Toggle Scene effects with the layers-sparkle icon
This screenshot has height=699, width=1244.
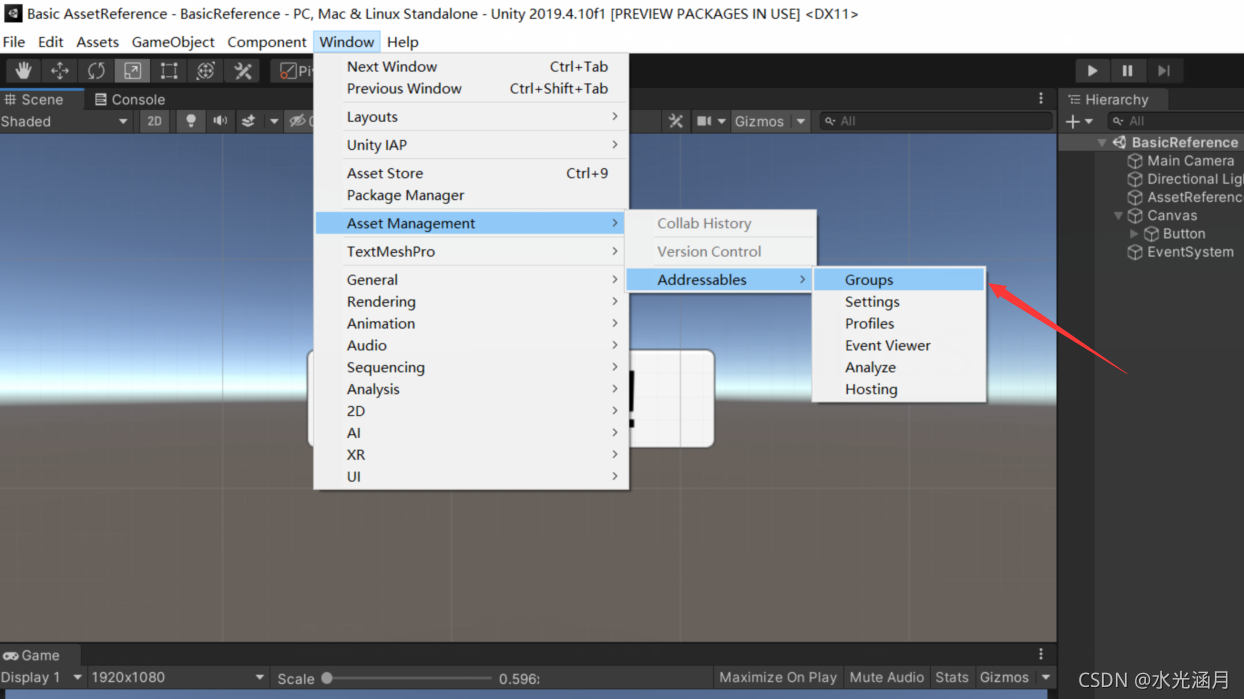coord(249,121)
